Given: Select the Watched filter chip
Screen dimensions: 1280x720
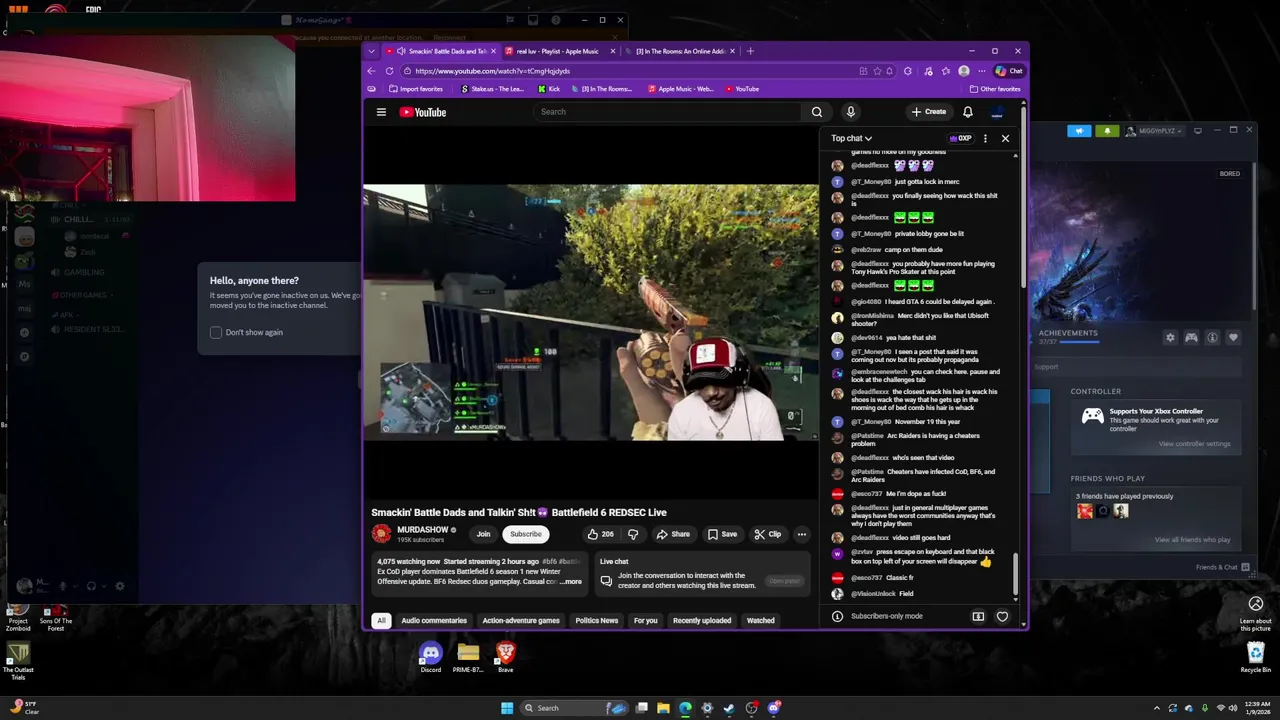Looking at the screenshot, I should [760, 621].
